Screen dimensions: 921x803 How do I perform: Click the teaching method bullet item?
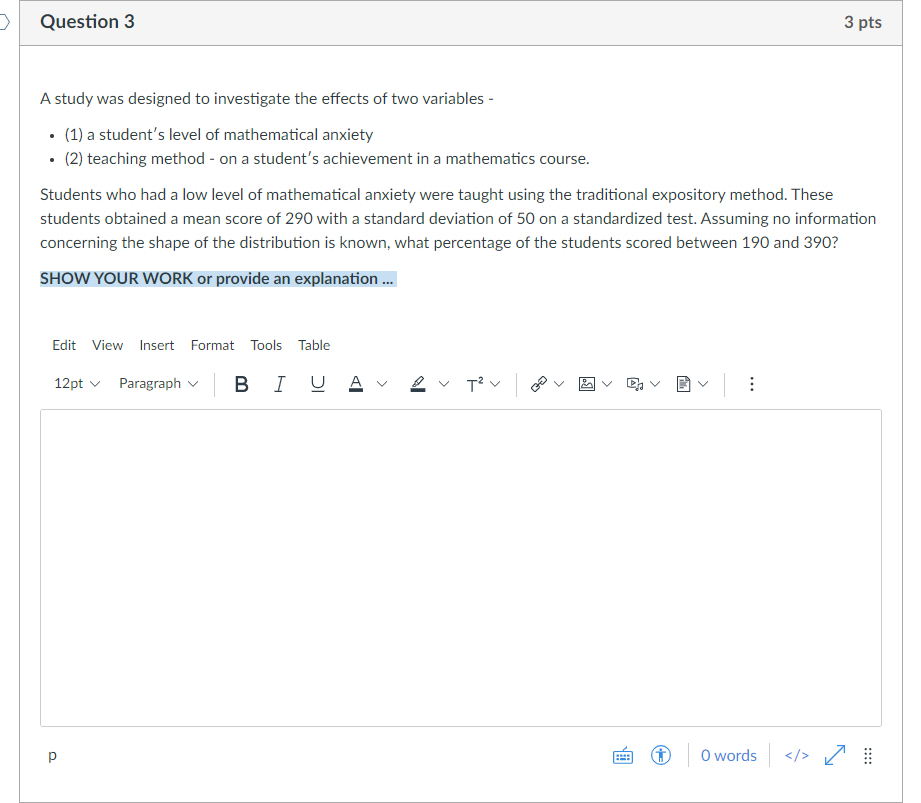coord(327,159)
